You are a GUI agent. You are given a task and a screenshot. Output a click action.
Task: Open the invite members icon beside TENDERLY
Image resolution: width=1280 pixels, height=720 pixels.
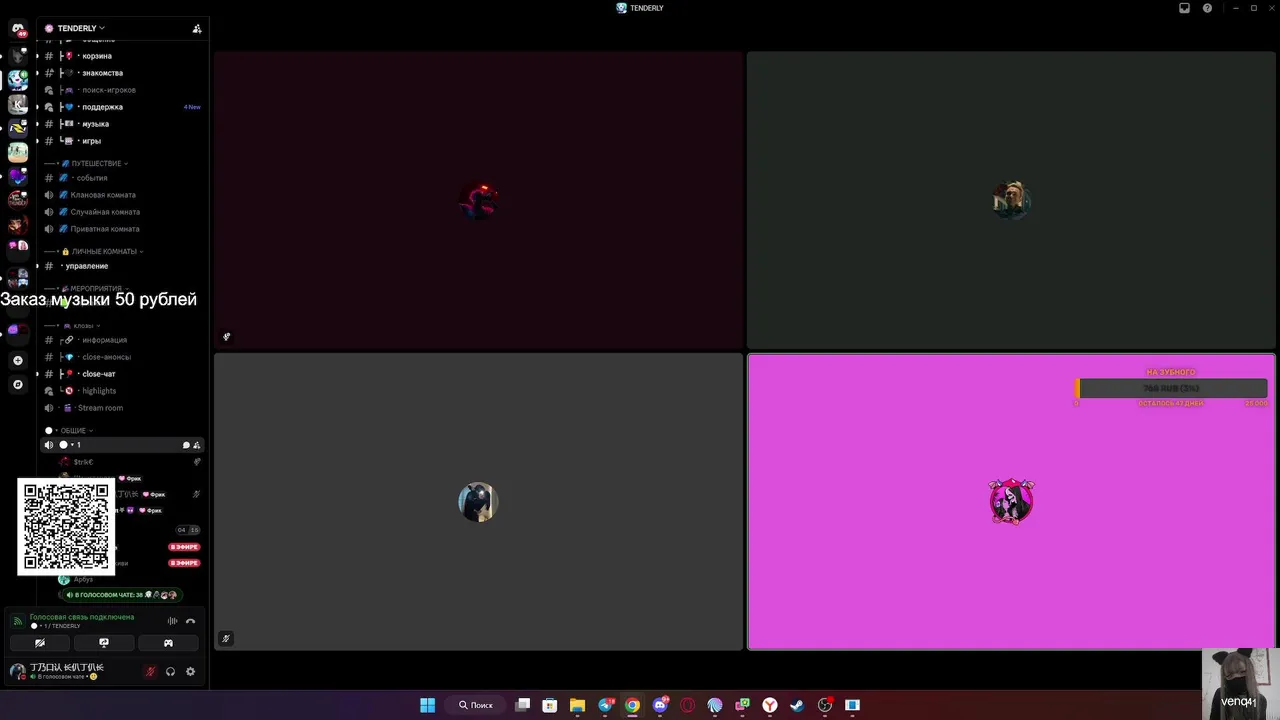tap(197, 28)
